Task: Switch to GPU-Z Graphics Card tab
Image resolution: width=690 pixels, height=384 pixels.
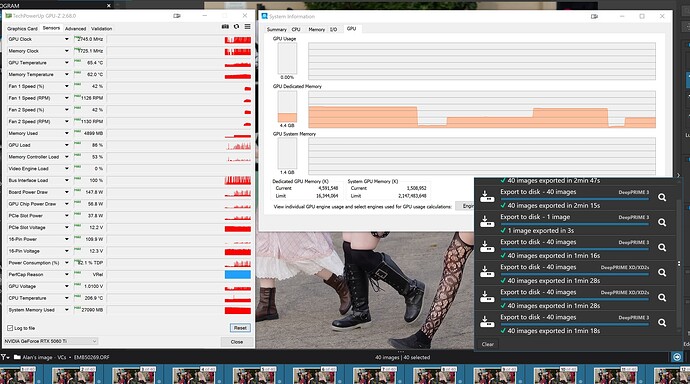Action: pyautogui.click(x=22, y=29)
